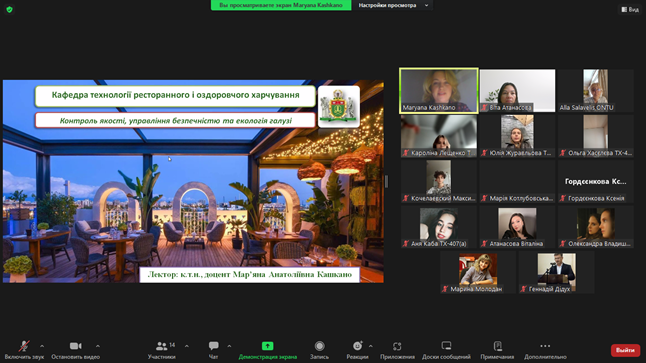Open Примечания notes
646x363 pixels.
pyautogui.click(x=497, y=350)
